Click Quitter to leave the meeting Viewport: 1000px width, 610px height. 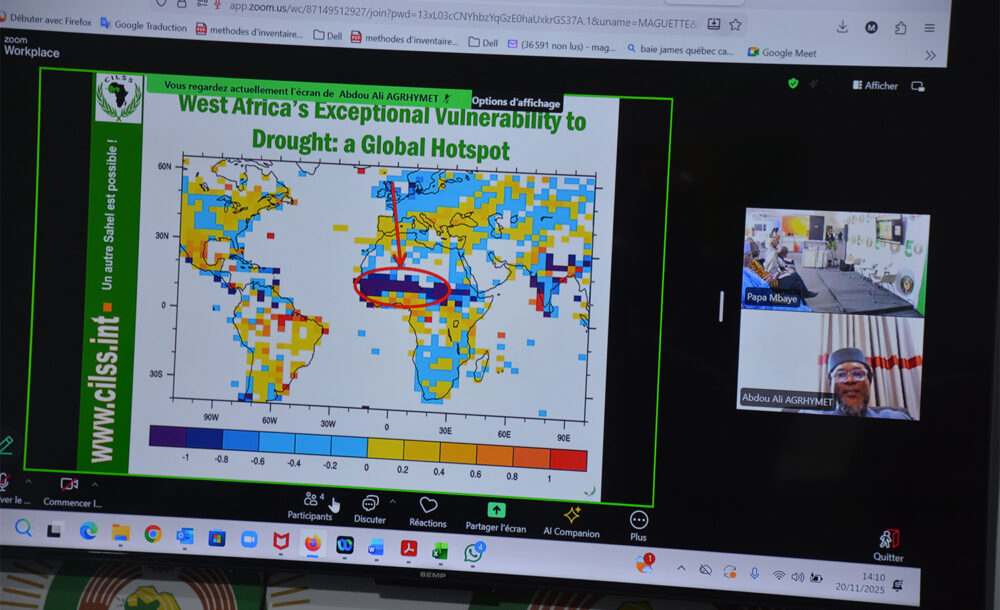888,545
